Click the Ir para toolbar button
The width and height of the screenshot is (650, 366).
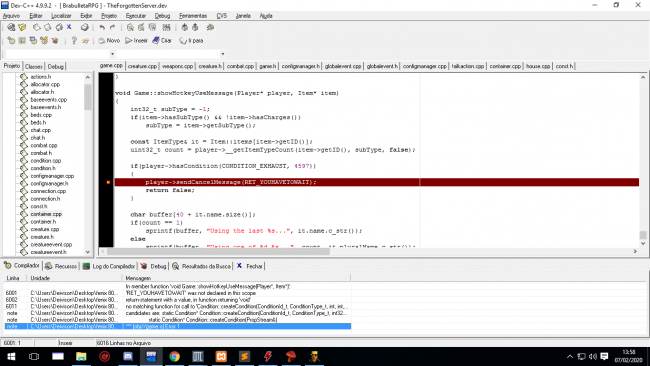[191, 41]
